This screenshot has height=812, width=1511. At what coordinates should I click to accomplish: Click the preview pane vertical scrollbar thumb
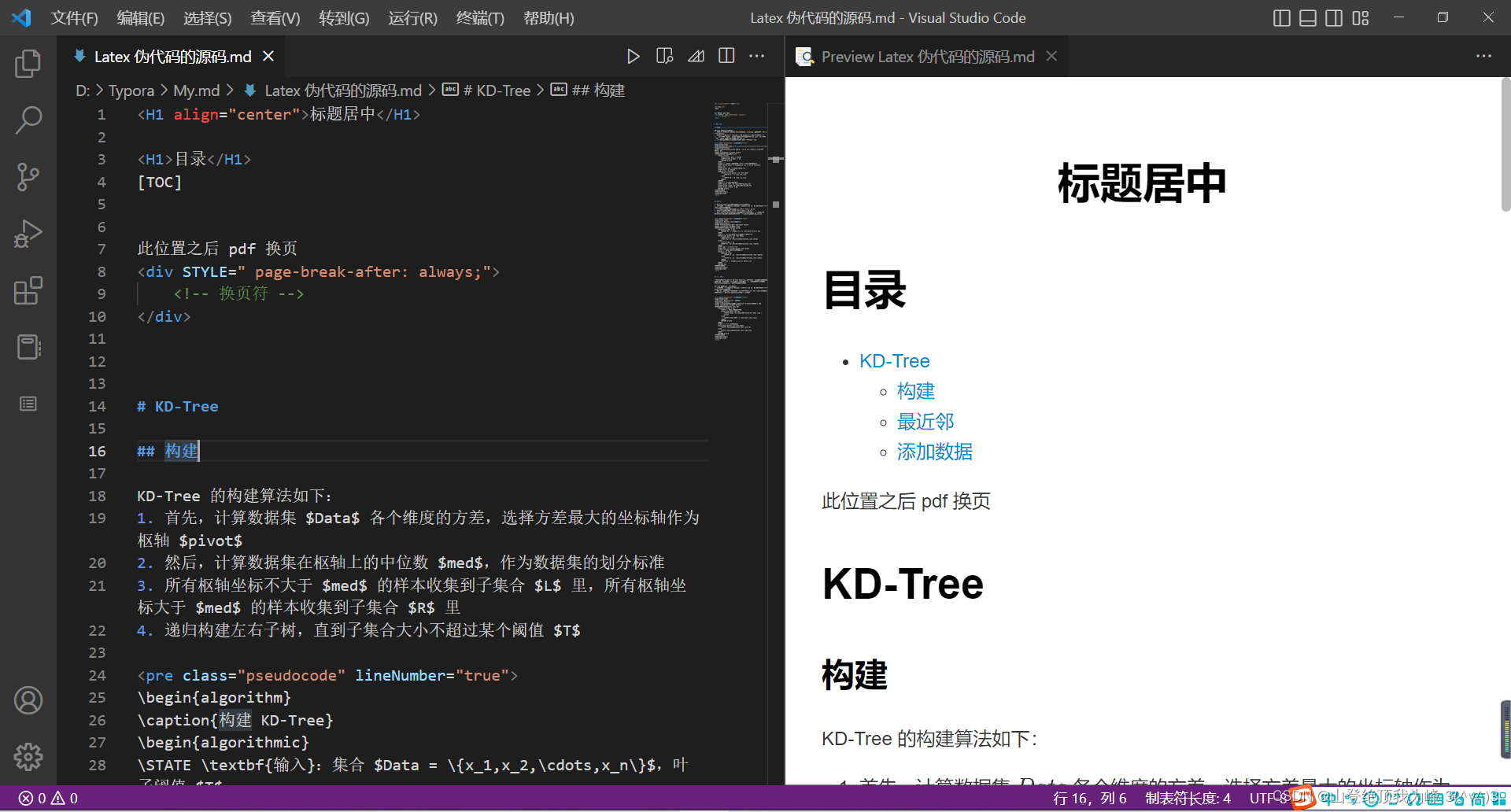(x=1505, y=144)
